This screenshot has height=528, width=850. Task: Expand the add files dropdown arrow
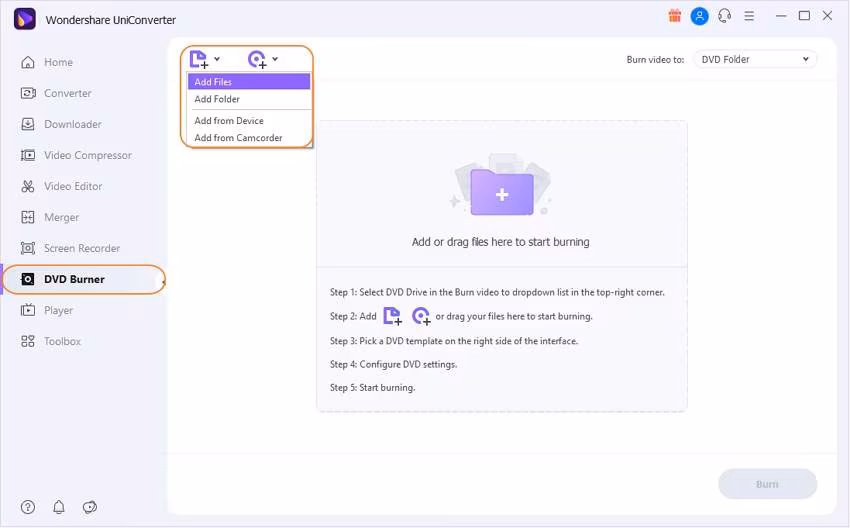pos(217,59)
